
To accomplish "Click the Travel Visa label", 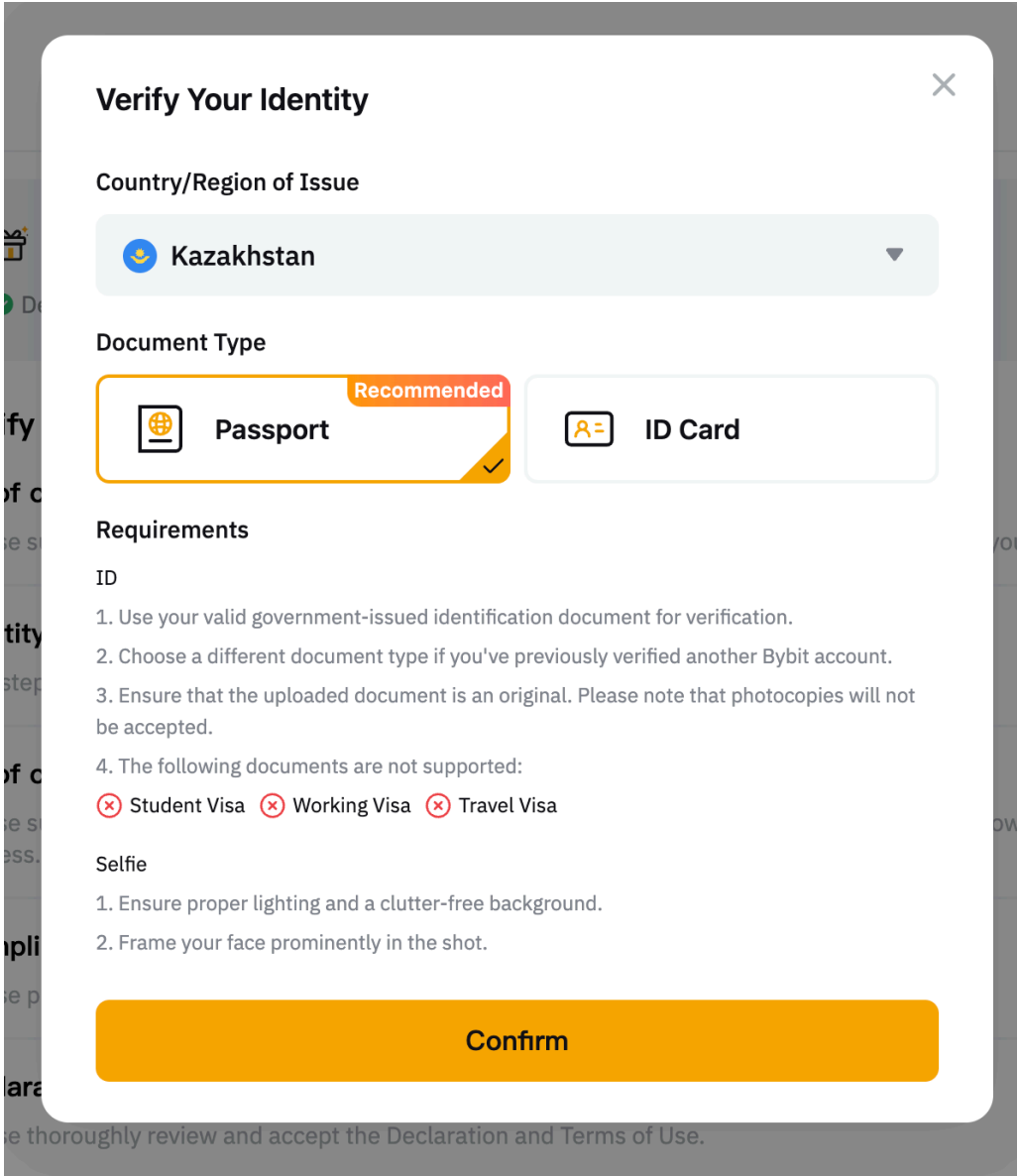I will tap(508, 806).
